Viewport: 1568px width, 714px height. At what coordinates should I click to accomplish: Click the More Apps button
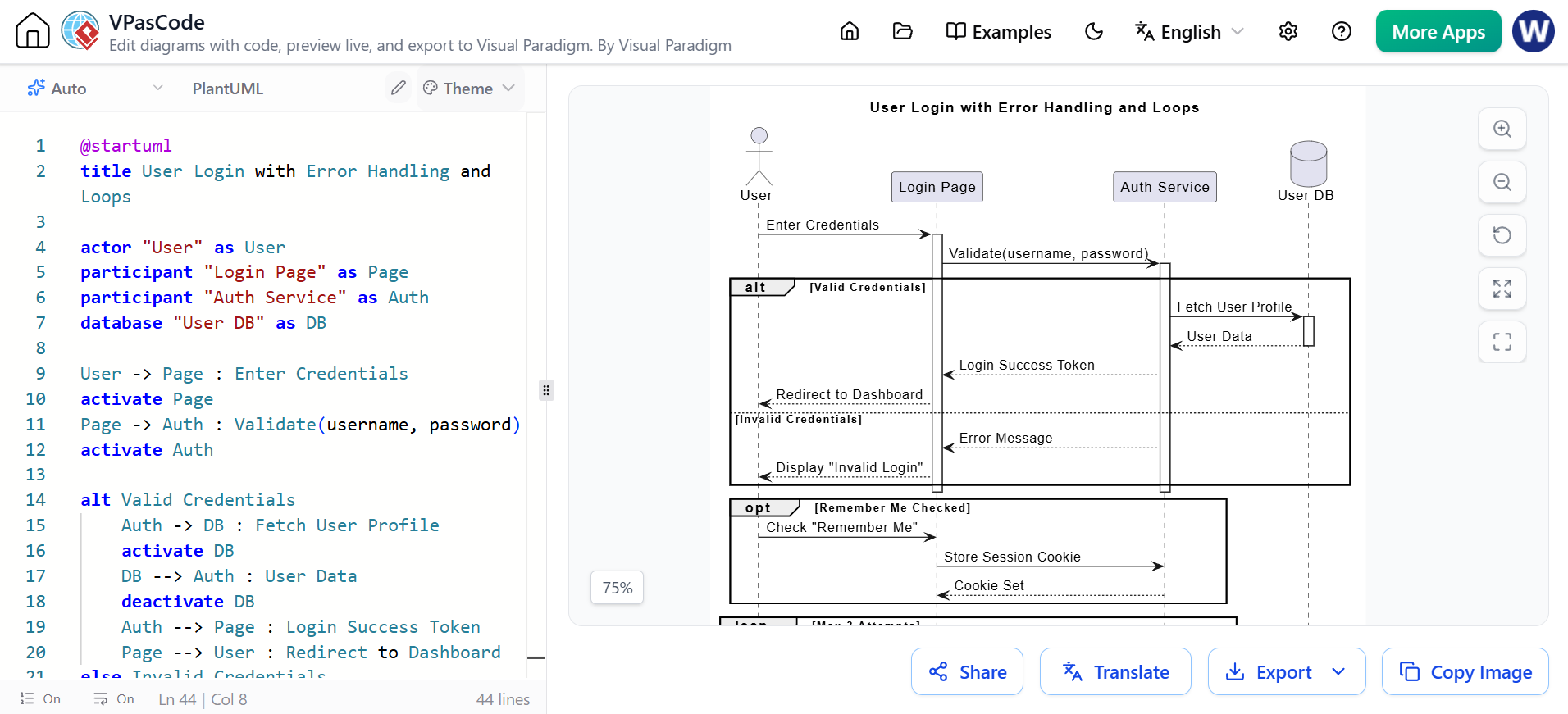(1438, 31)
